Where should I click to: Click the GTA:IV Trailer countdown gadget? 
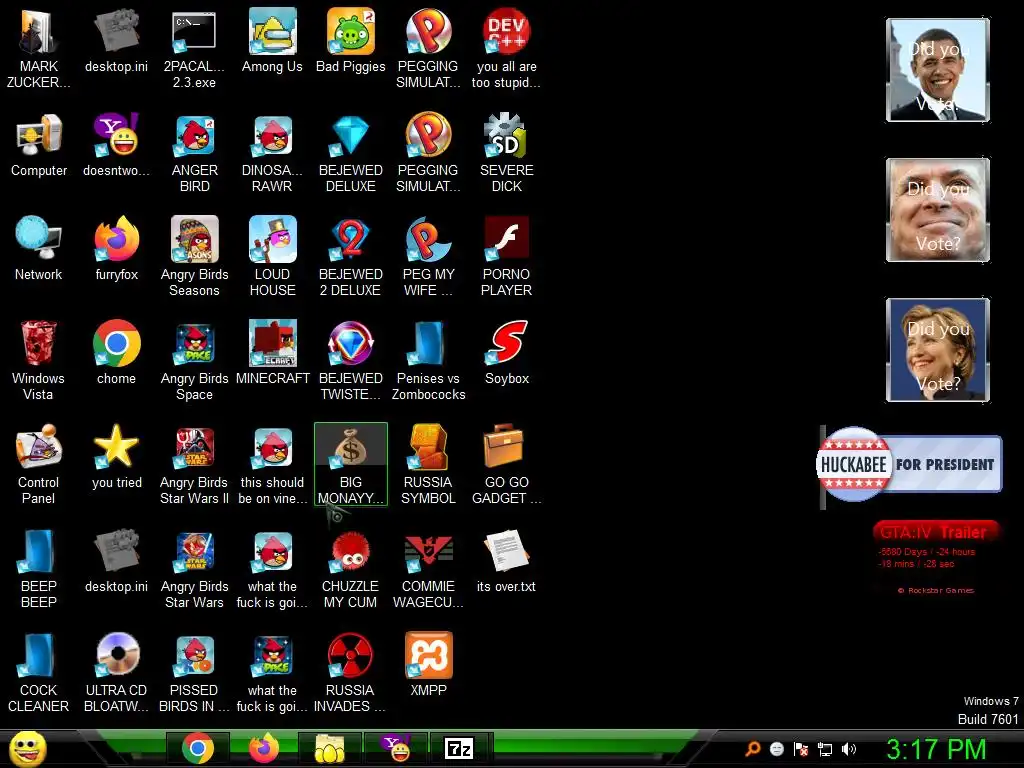click(935, 558)
